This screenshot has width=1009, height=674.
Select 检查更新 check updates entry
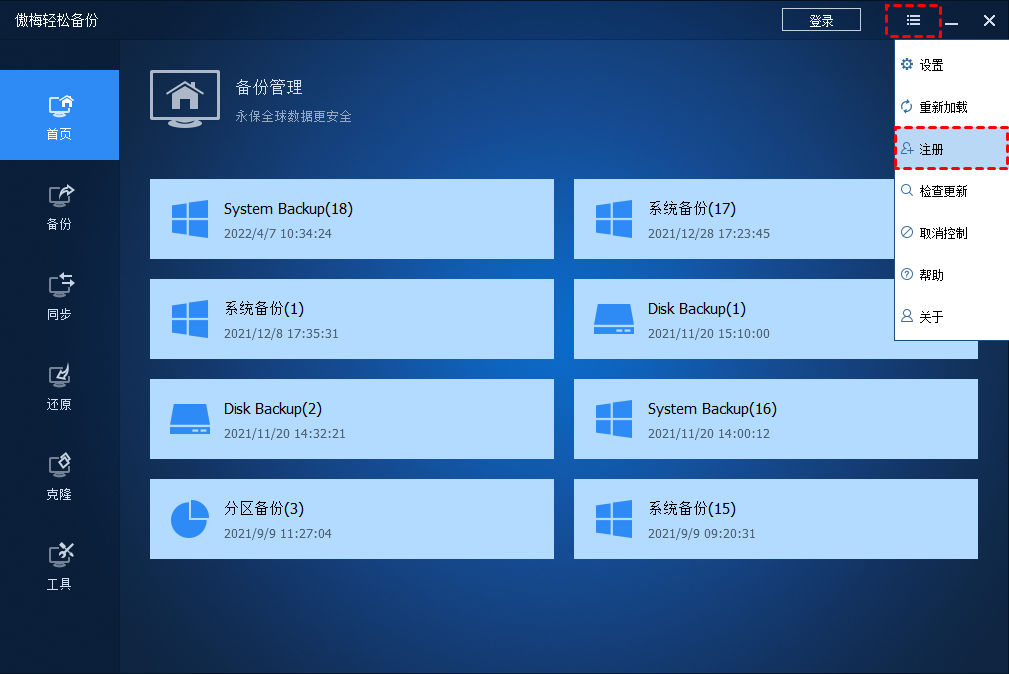952,191
